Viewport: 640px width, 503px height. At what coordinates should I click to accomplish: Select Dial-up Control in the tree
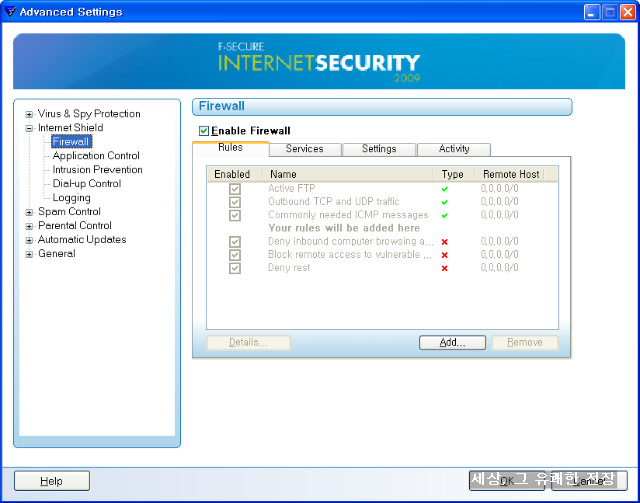[x=87, y=183]
